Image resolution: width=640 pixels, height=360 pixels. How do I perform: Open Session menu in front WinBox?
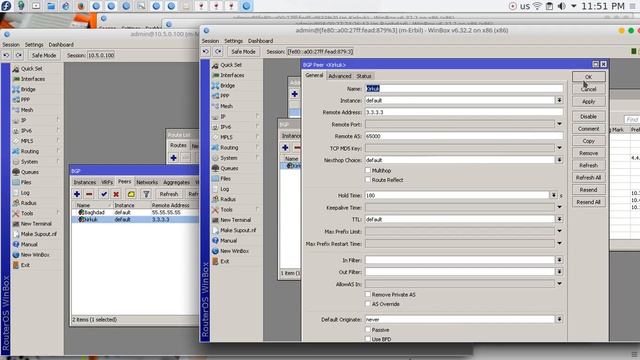(x=210, y=41)
